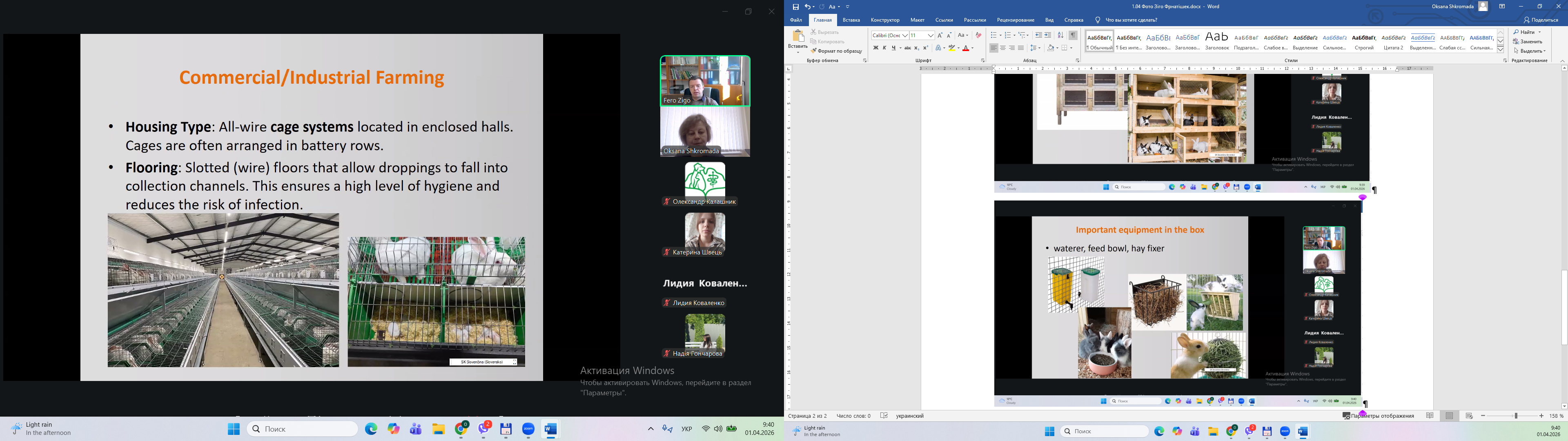Click the Save icon in quick access toolbar
Screen dimensions: 1568x441
tap(795, 7)
